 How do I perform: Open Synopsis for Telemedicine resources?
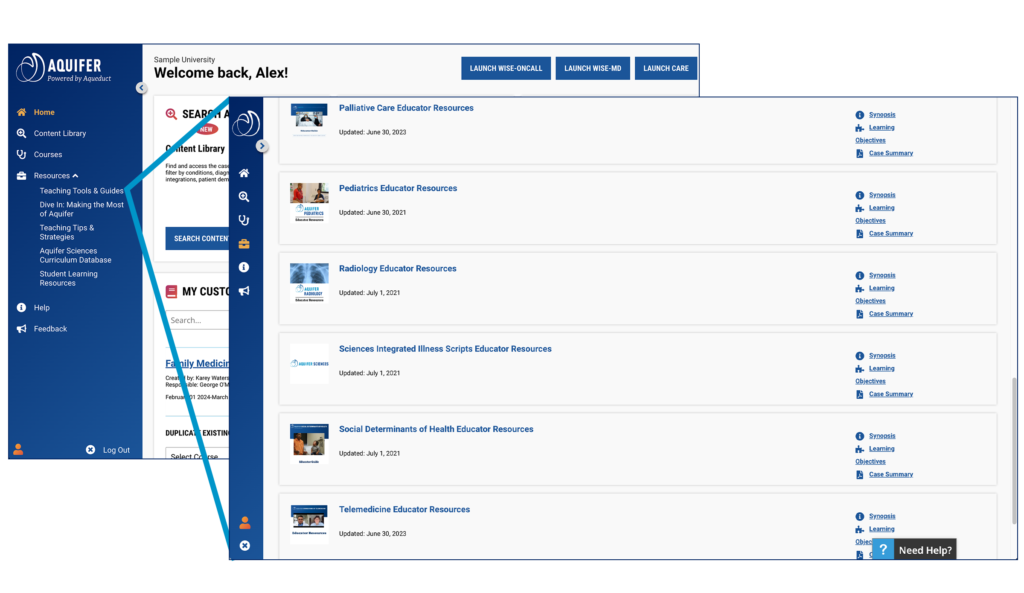tap(882, 517)
